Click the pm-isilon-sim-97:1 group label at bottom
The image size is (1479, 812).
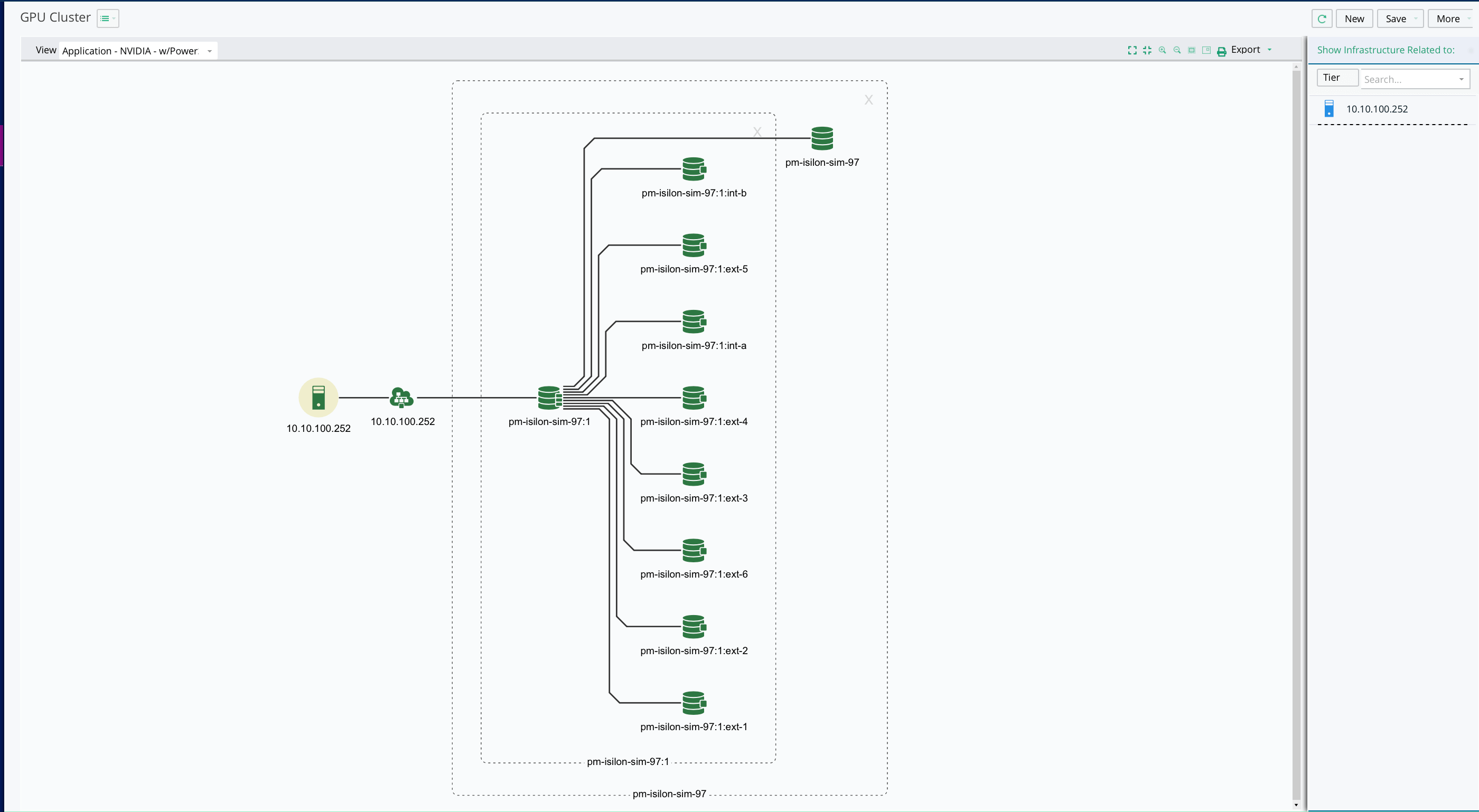coord(628,761)
